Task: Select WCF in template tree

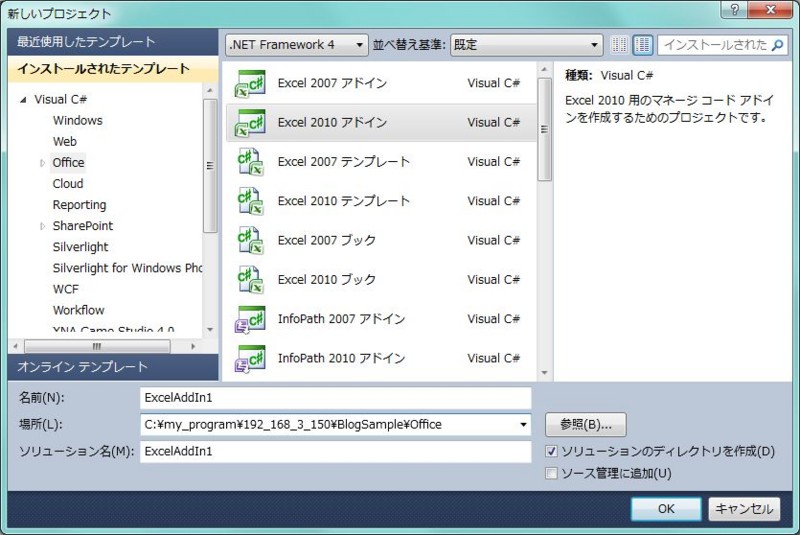Action: coord(66,289)
